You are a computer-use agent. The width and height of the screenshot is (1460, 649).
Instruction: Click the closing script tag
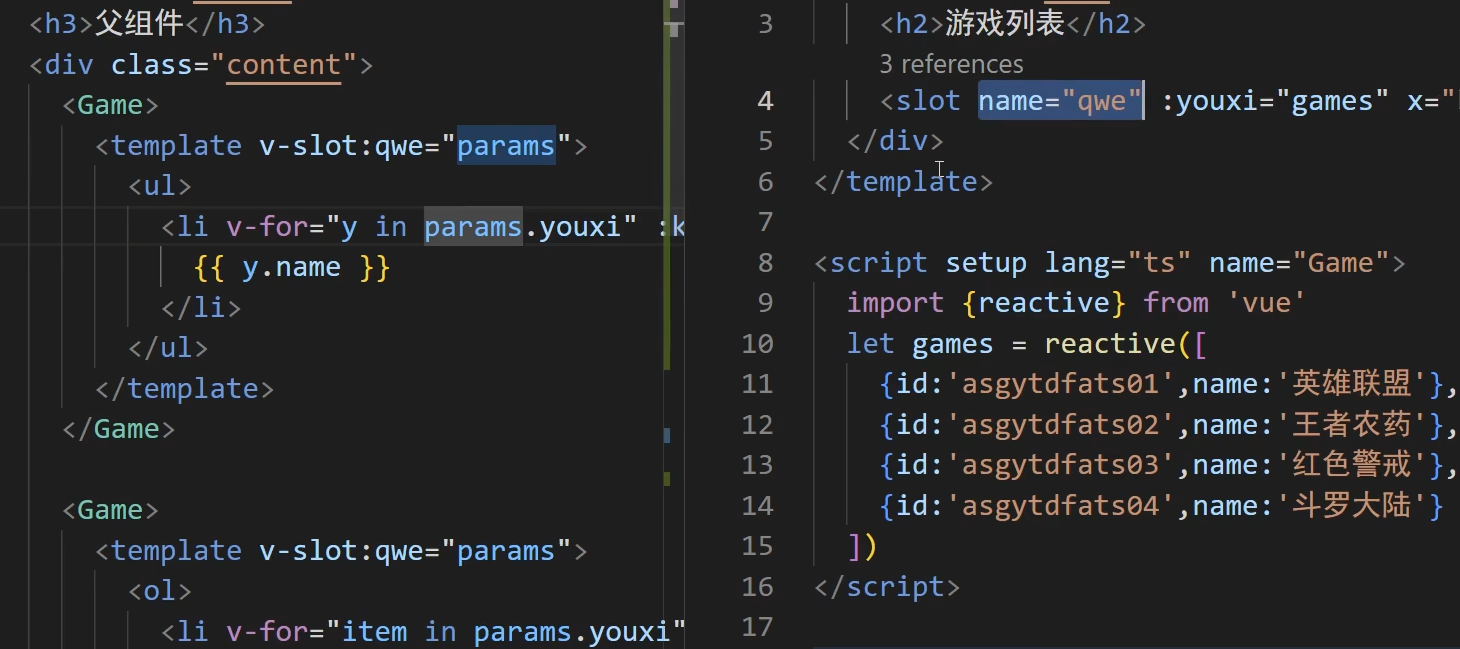click(x=887, y=586)
